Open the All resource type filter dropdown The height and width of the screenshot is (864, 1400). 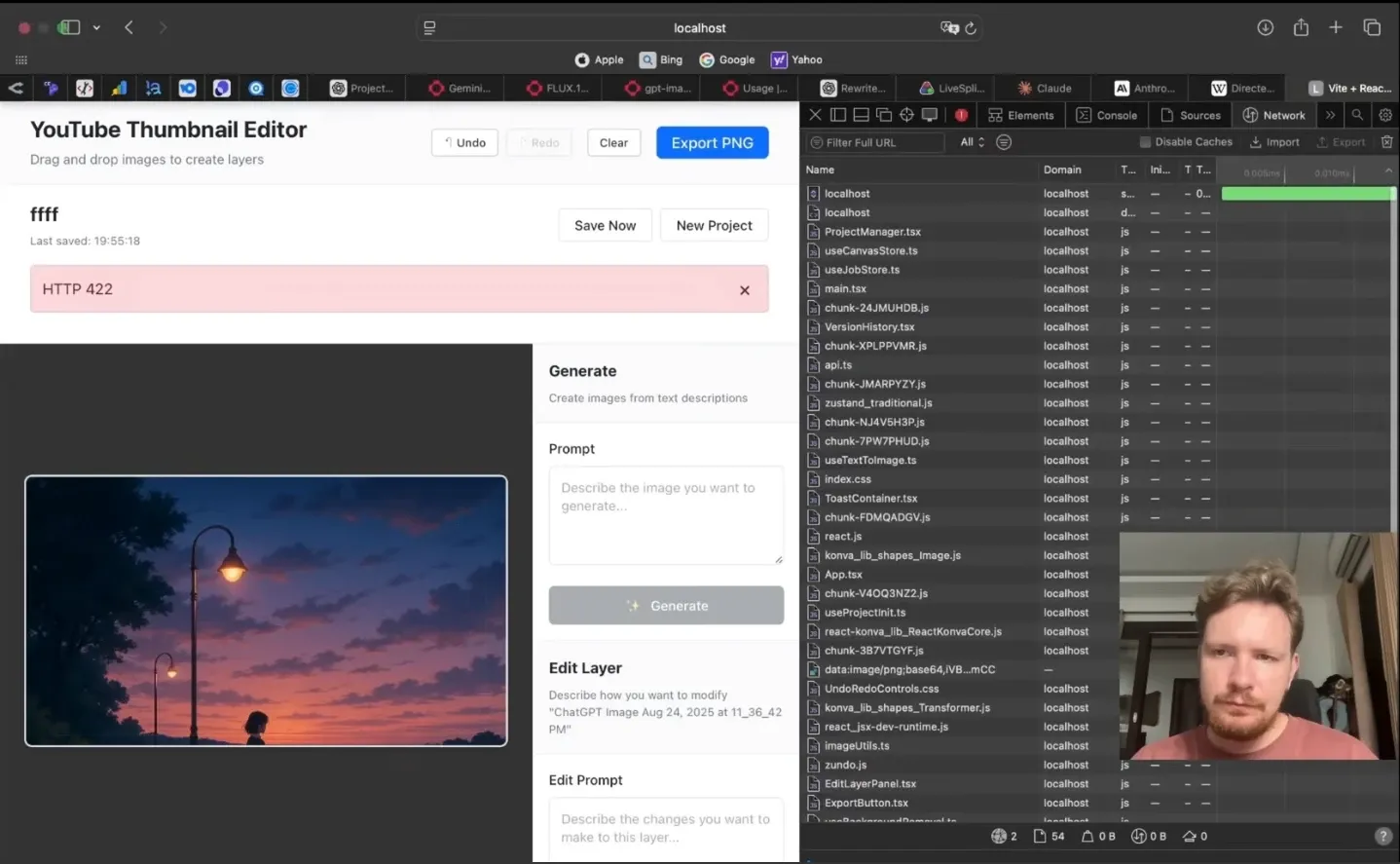pos(972,142)
